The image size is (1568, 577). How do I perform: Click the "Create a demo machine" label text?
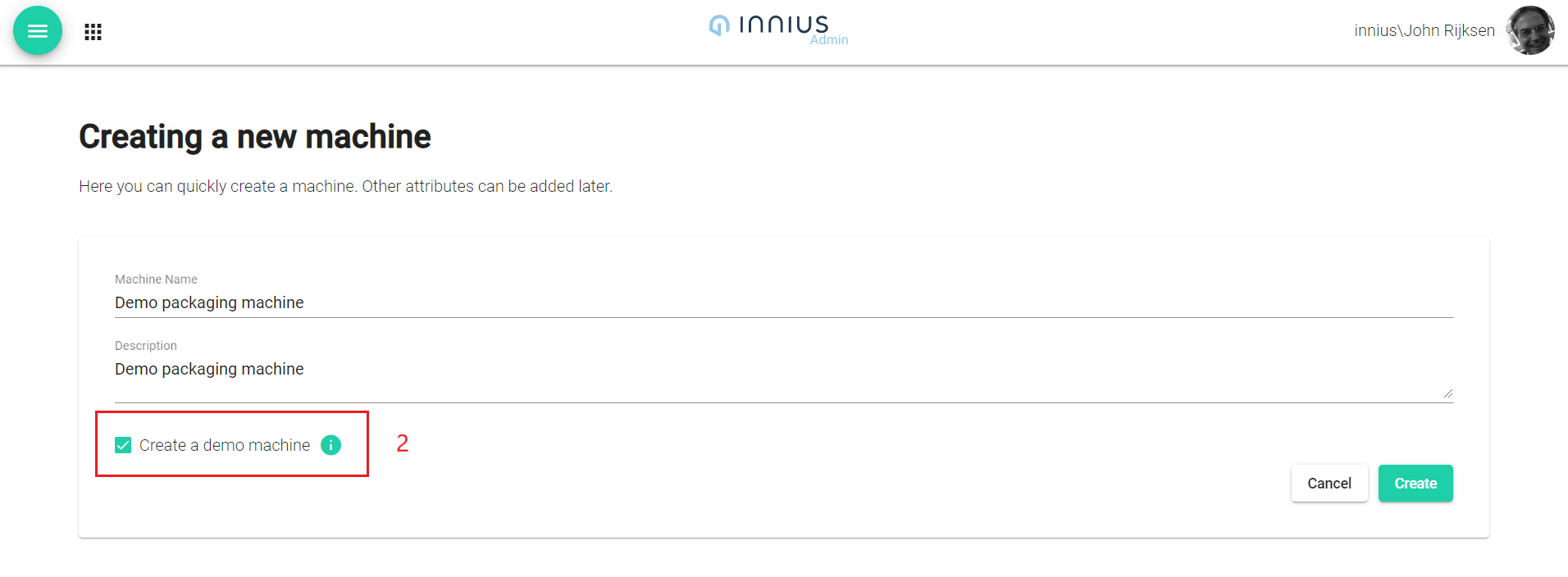pyautogui.click(x=225, y=445)
